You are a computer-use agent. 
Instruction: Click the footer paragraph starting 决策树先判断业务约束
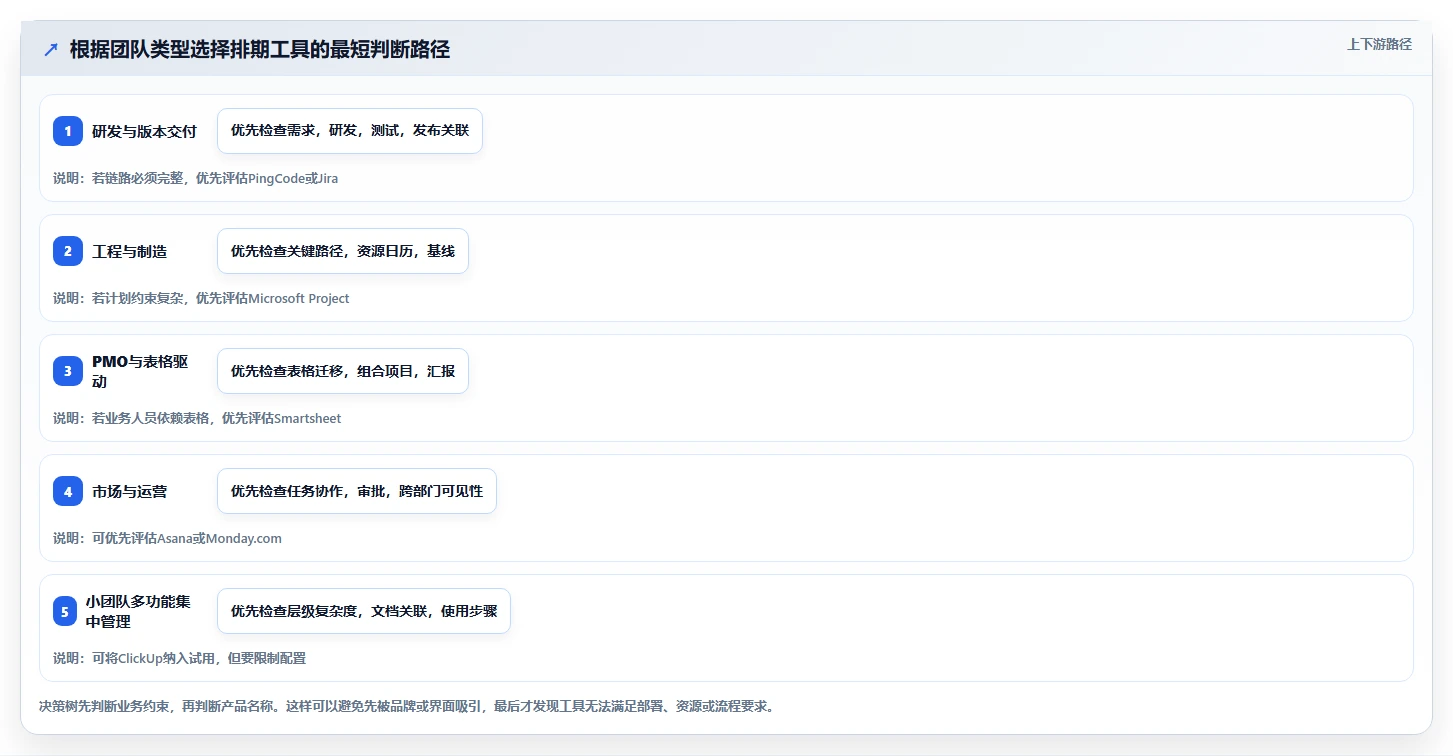click(x=406, y=706)
